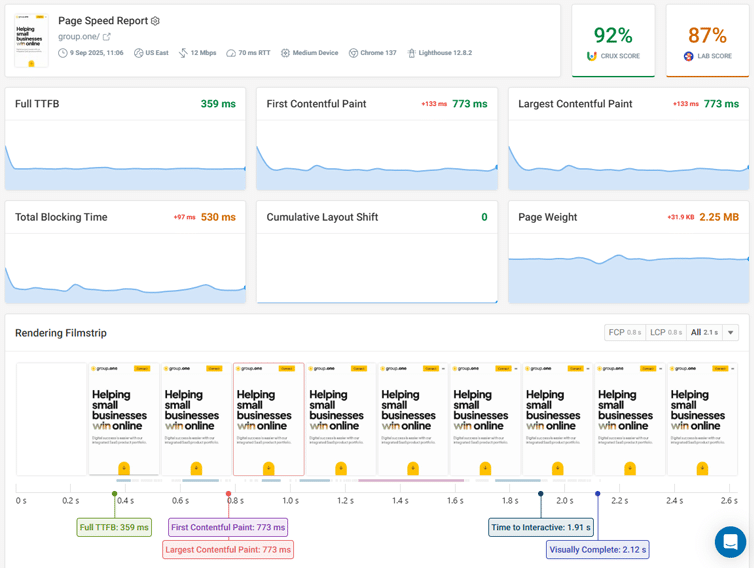Open the Lab Score 87% card
The height and width of the screenshot is (568, 754).
click(x=707, y=41)
